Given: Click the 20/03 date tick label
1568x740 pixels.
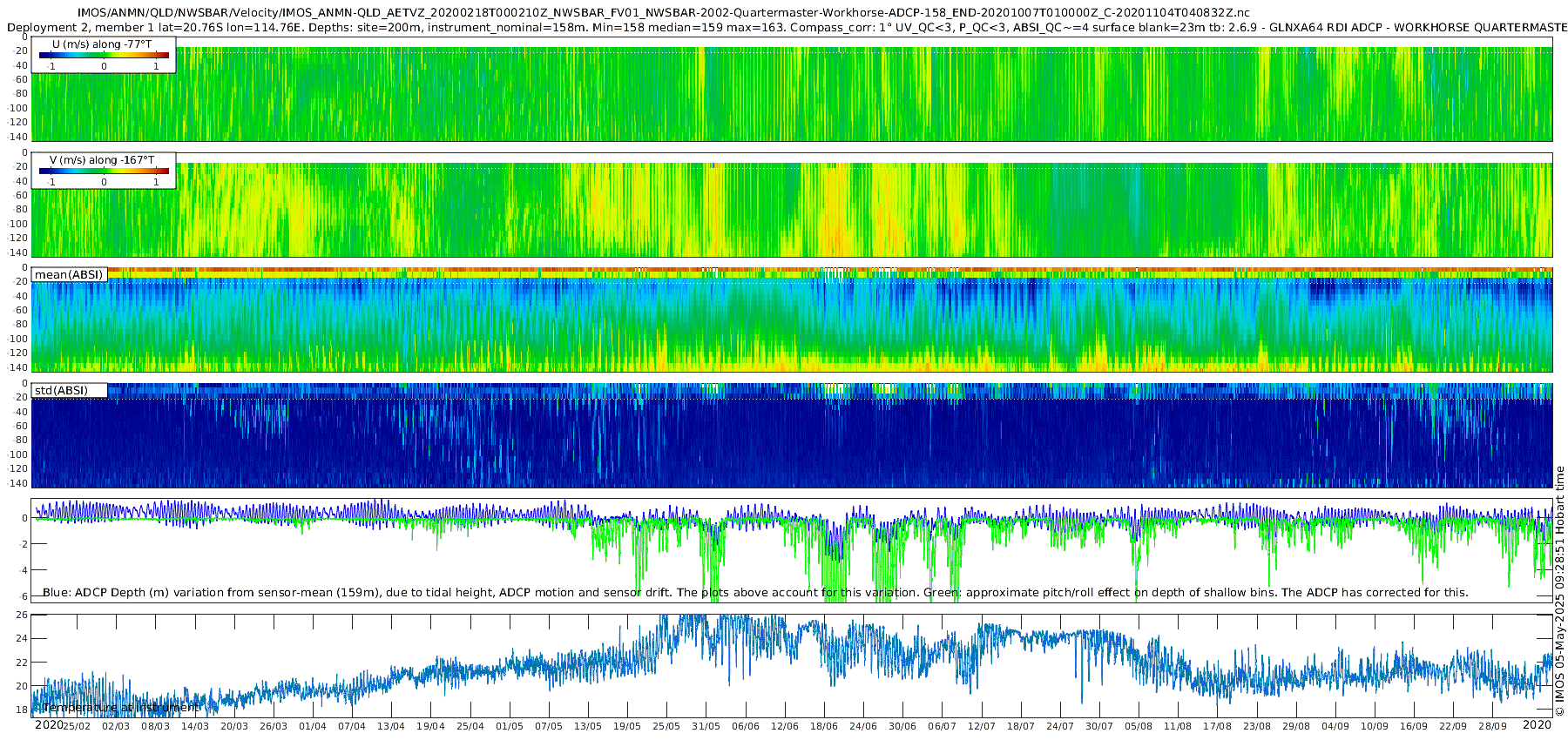Looking at the screenshot, I should pos(233,726).
